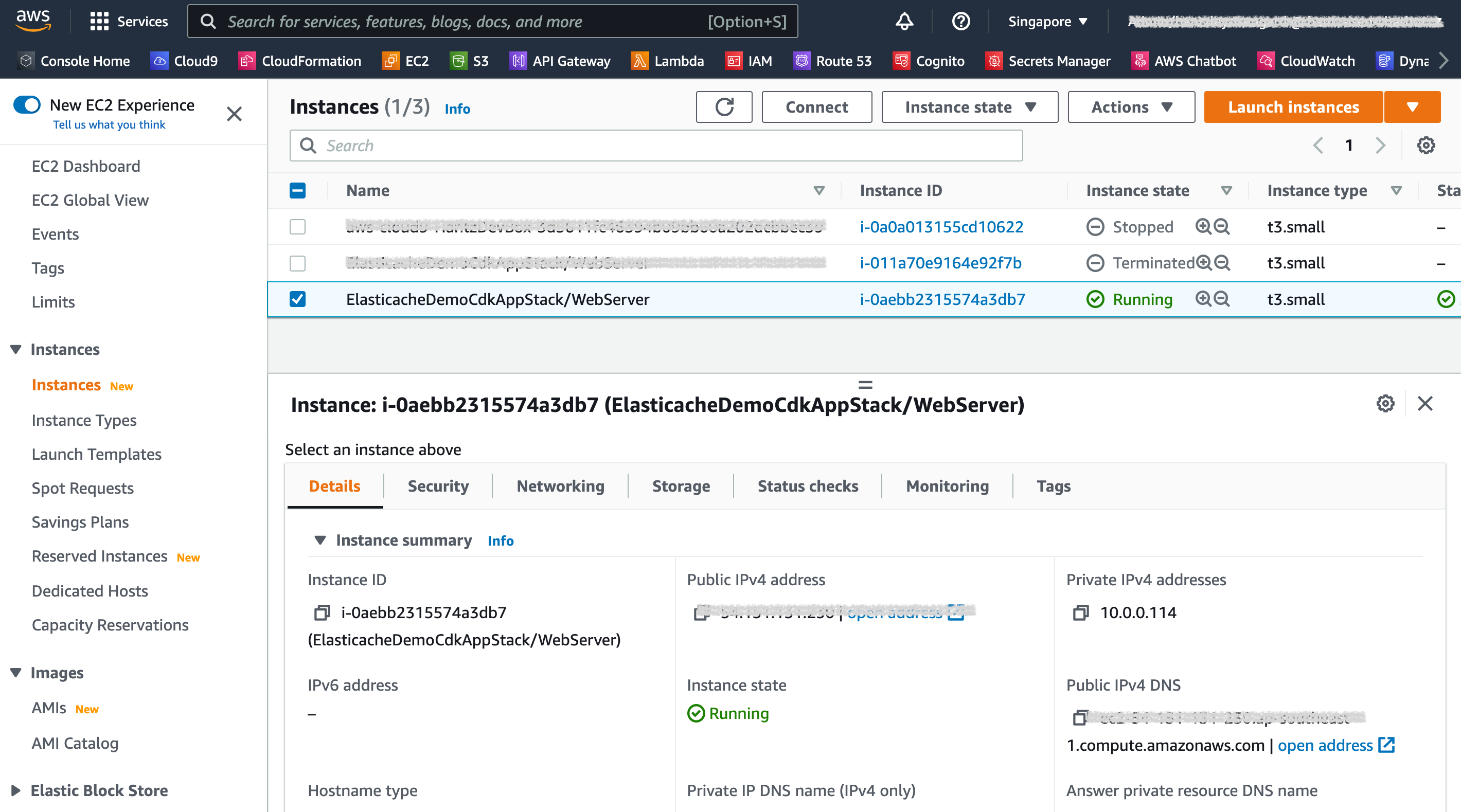The height and width of the screenshot is (812, 1461).
Task: Open the notifications bell icon
Action: (x=904, y=22)
